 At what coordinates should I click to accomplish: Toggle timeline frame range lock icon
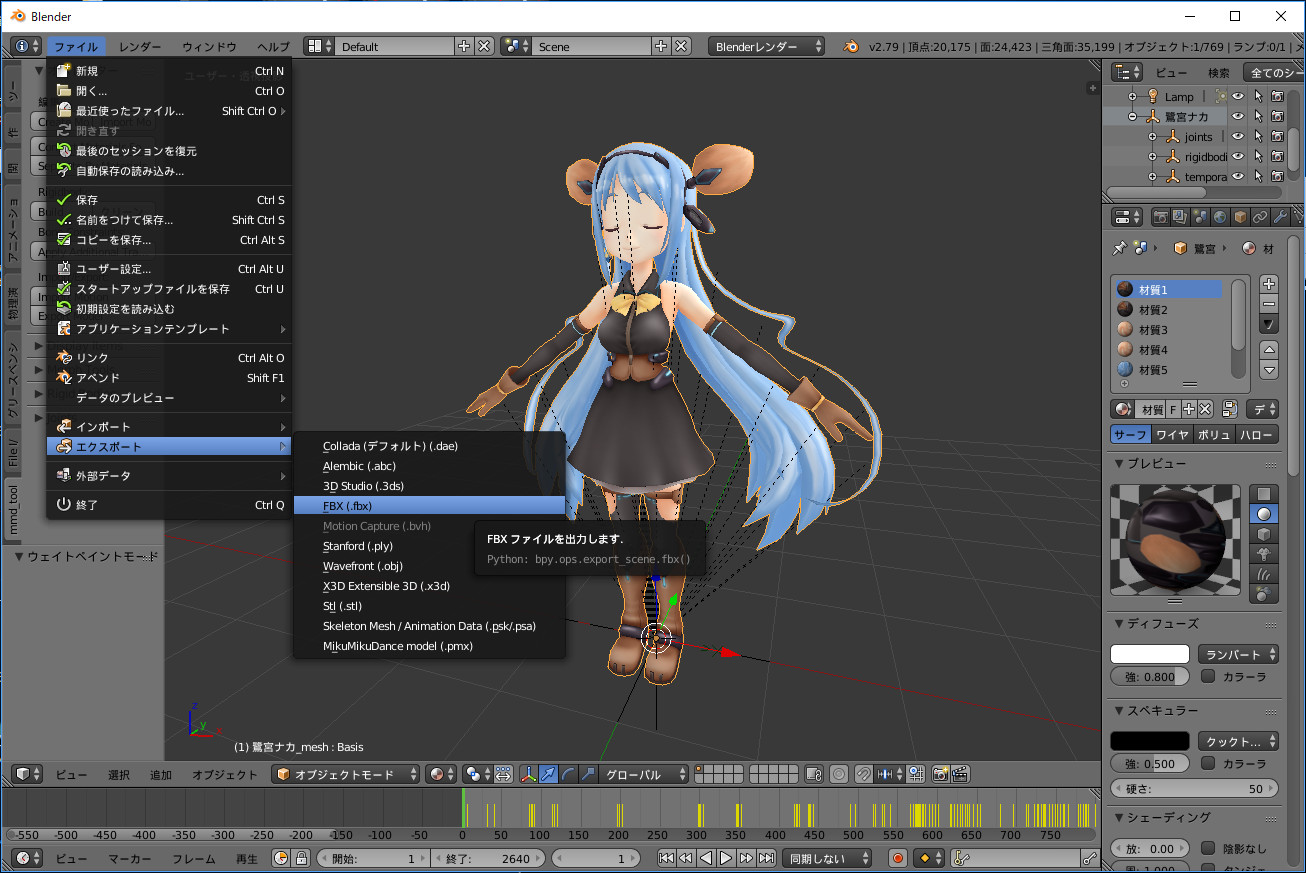(301, 858)
